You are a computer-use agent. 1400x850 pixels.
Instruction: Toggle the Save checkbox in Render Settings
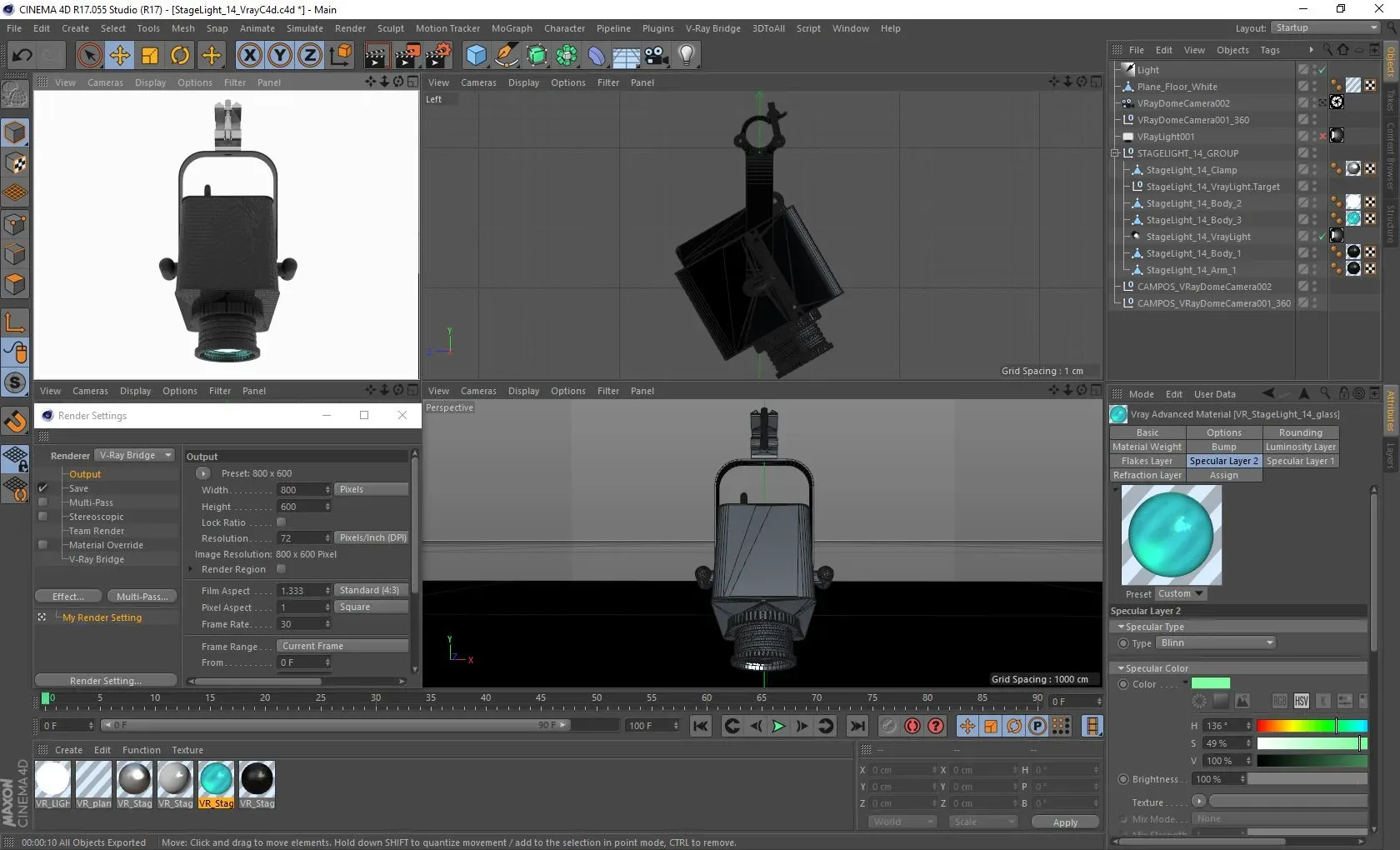point(42,488)
